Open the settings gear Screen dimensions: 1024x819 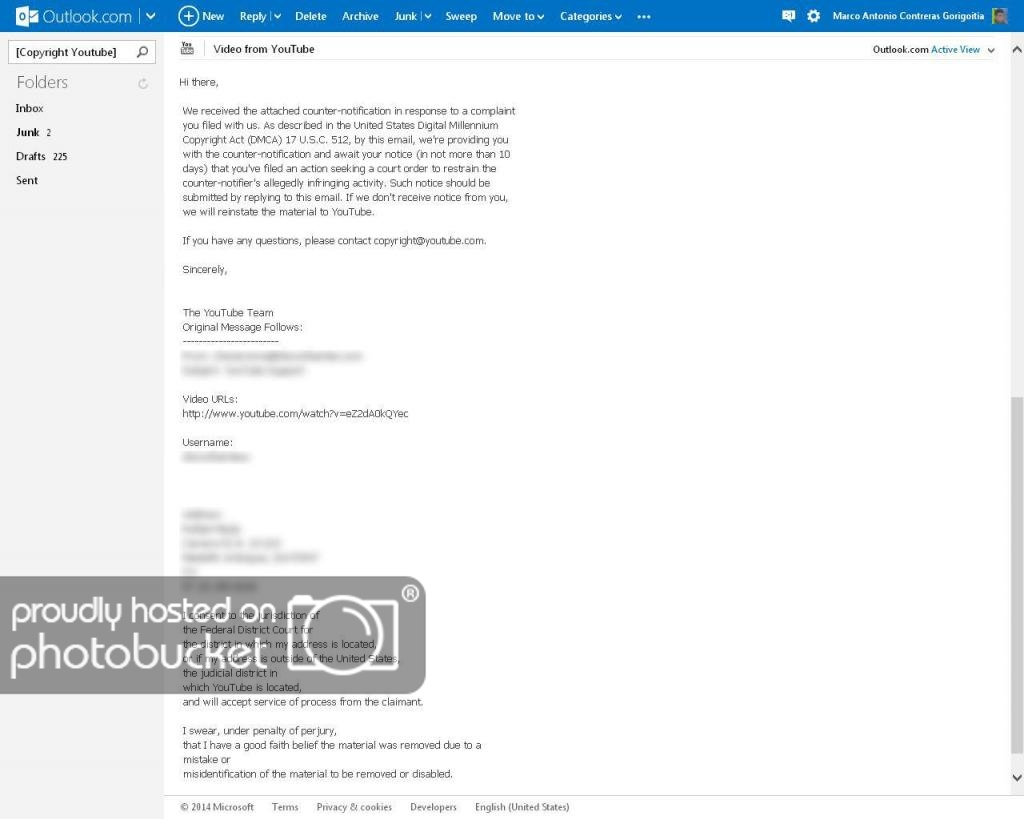point(814,16)
